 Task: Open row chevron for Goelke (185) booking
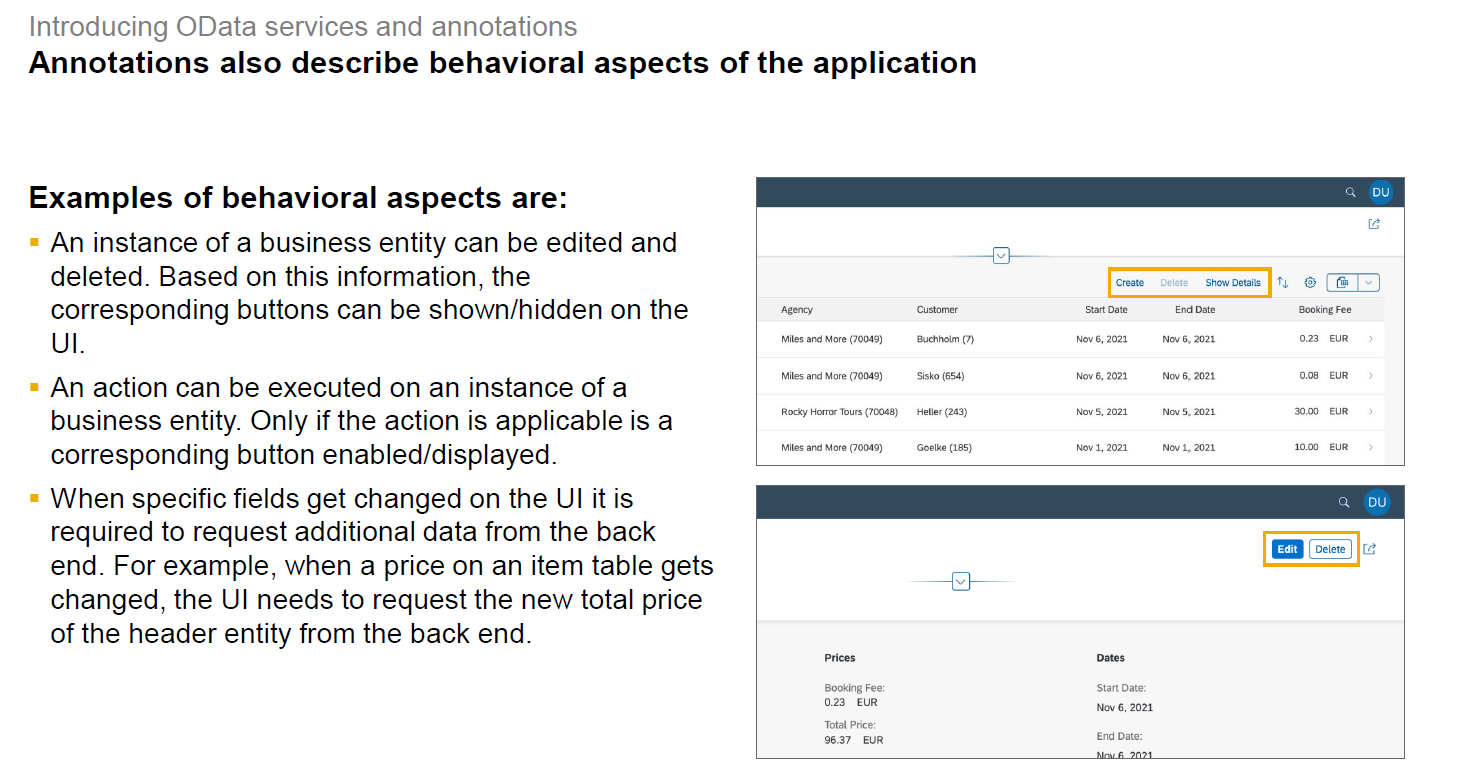[x=1370, y=447]
